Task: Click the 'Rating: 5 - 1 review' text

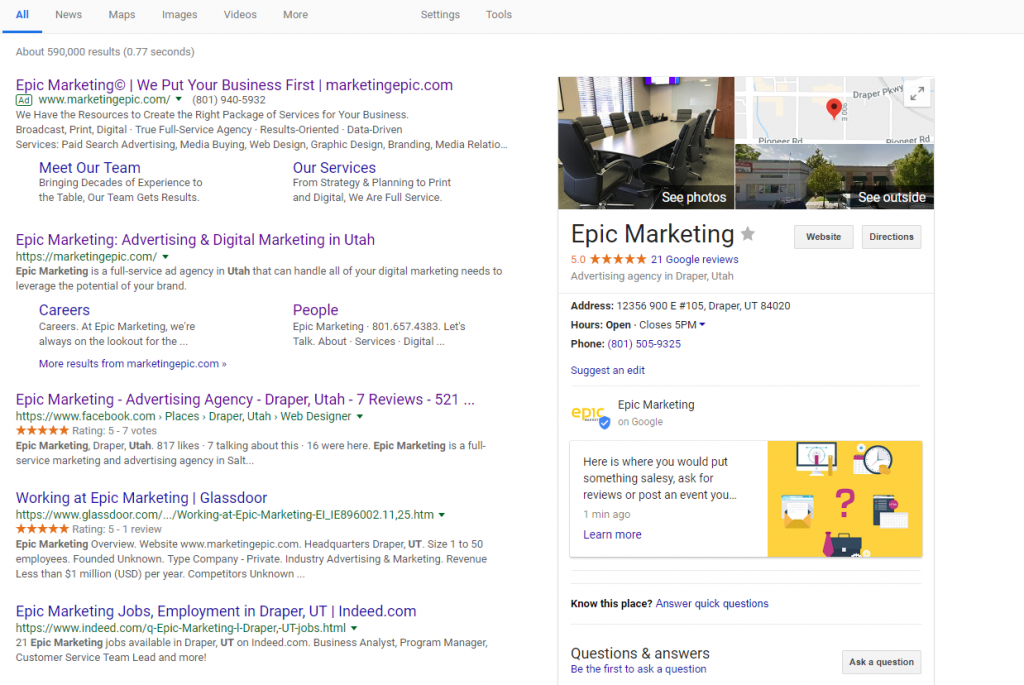Action: [x=116, y=530]
